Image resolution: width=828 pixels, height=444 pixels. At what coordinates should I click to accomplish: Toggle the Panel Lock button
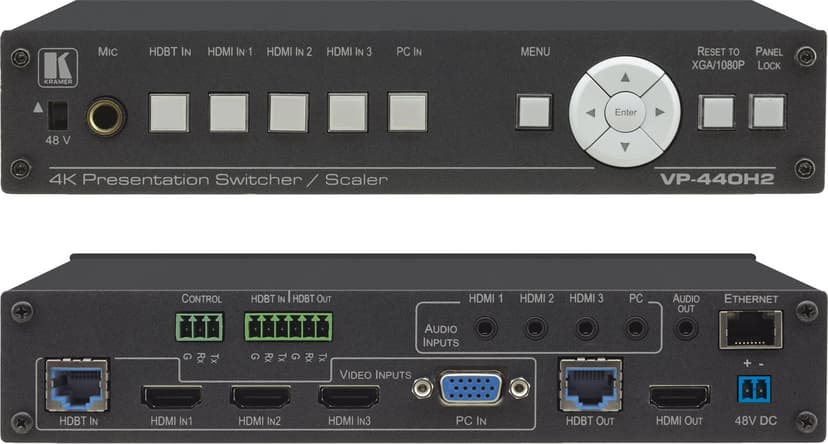[x=767, y=112]
